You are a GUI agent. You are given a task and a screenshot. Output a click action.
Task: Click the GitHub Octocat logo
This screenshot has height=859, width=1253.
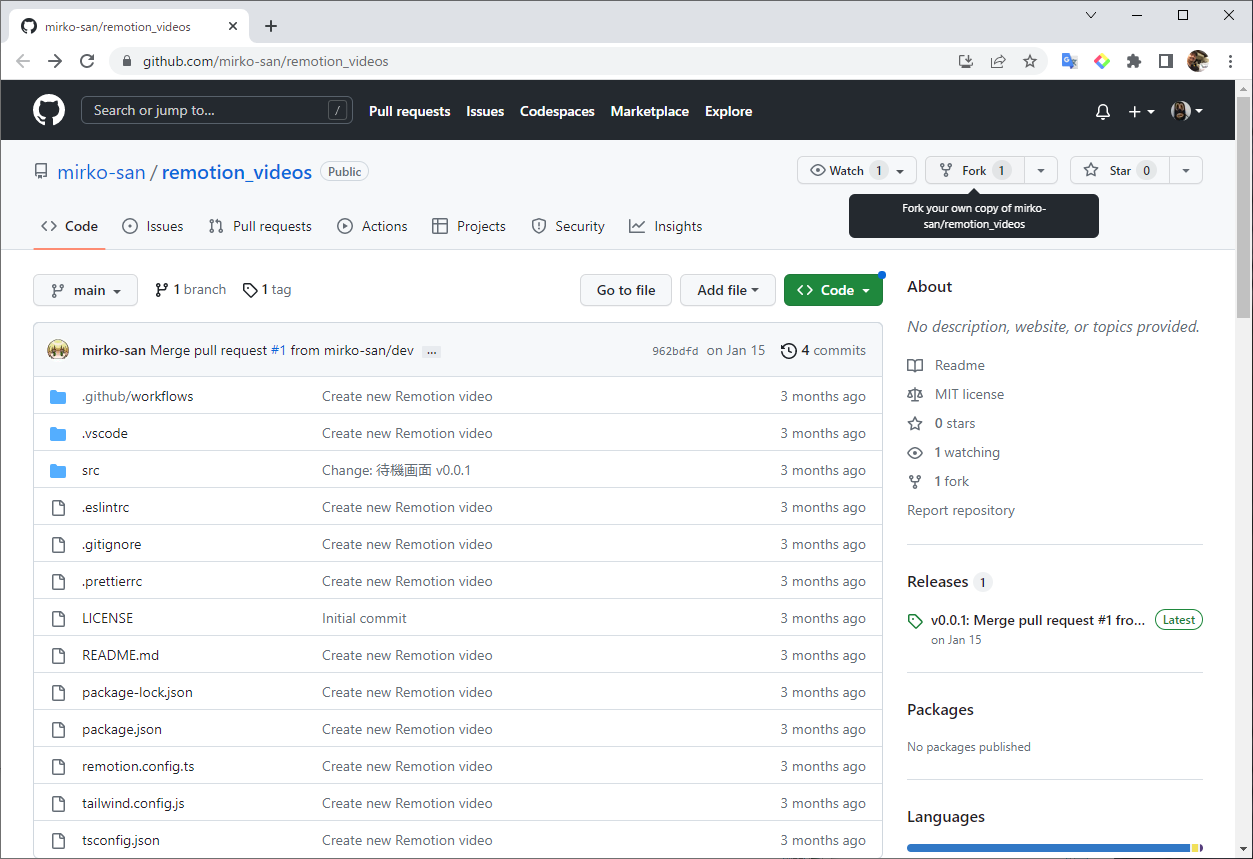tap(49, 110)
